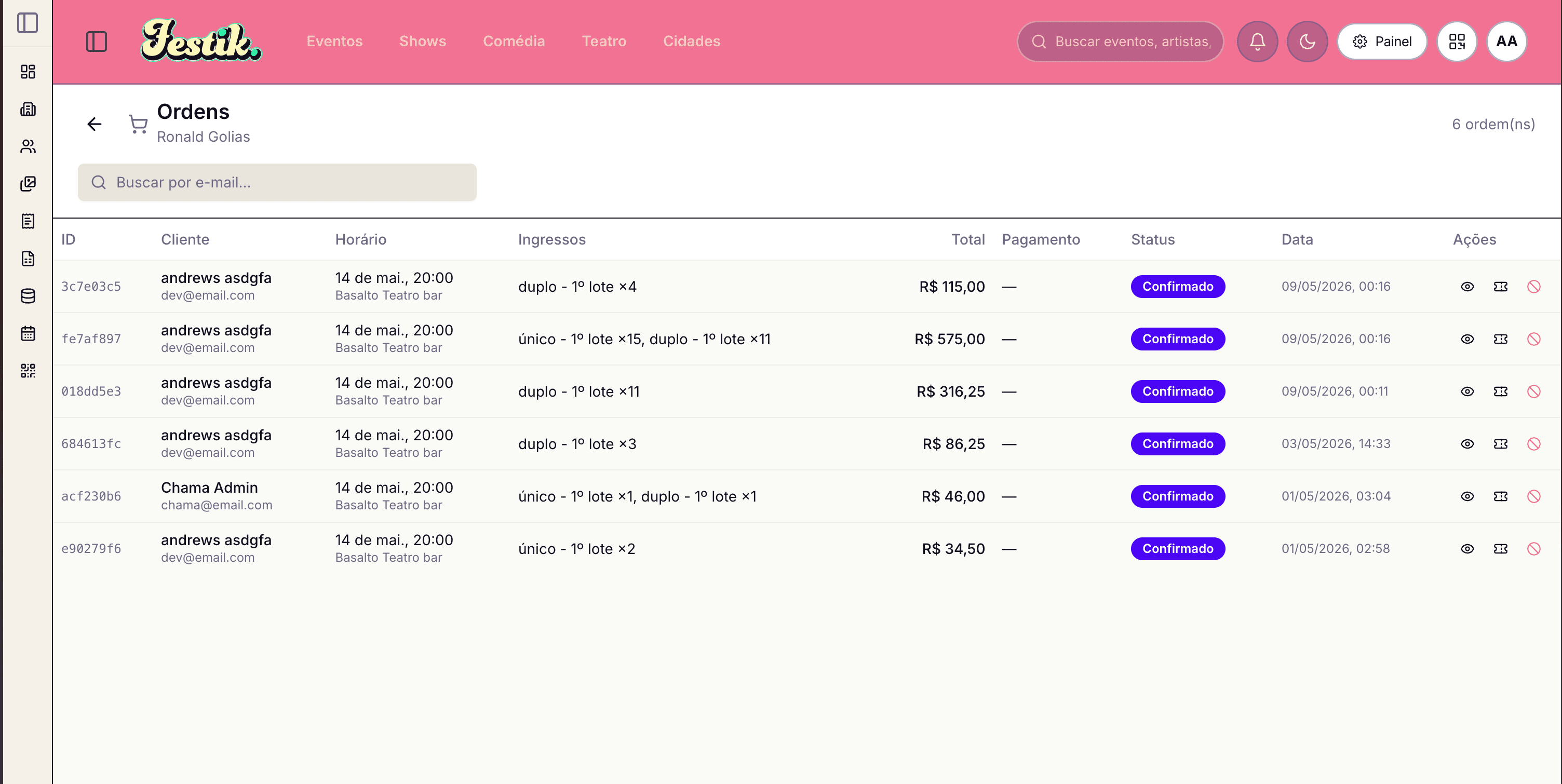This screenshot has height=784, width=1562.
Task: Go to Shows in navigation
Action: (x=423, y=41)
